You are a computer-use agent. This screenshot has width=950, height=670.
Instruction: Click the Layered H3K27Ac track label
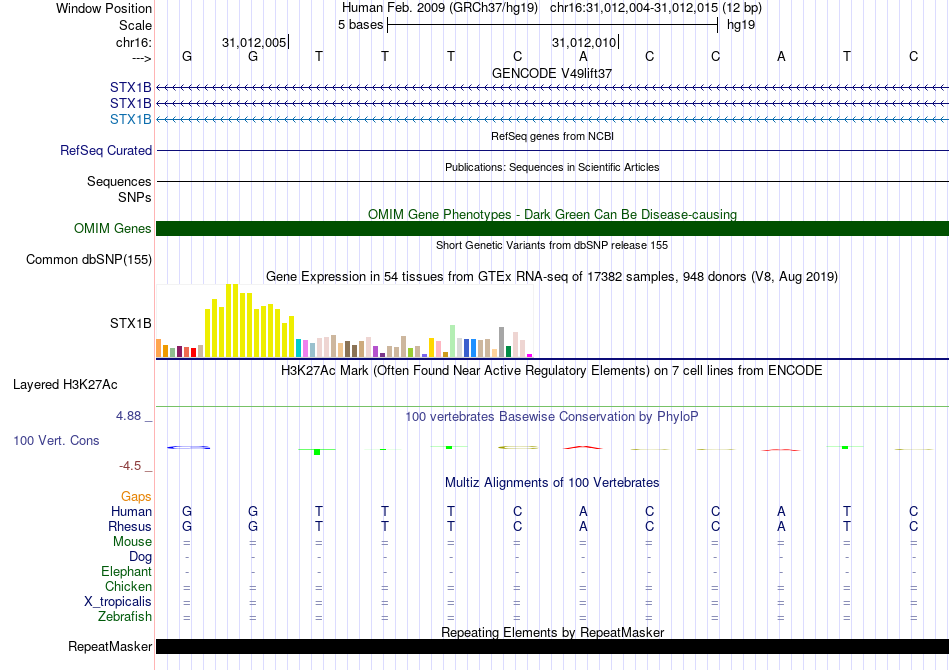65,385
